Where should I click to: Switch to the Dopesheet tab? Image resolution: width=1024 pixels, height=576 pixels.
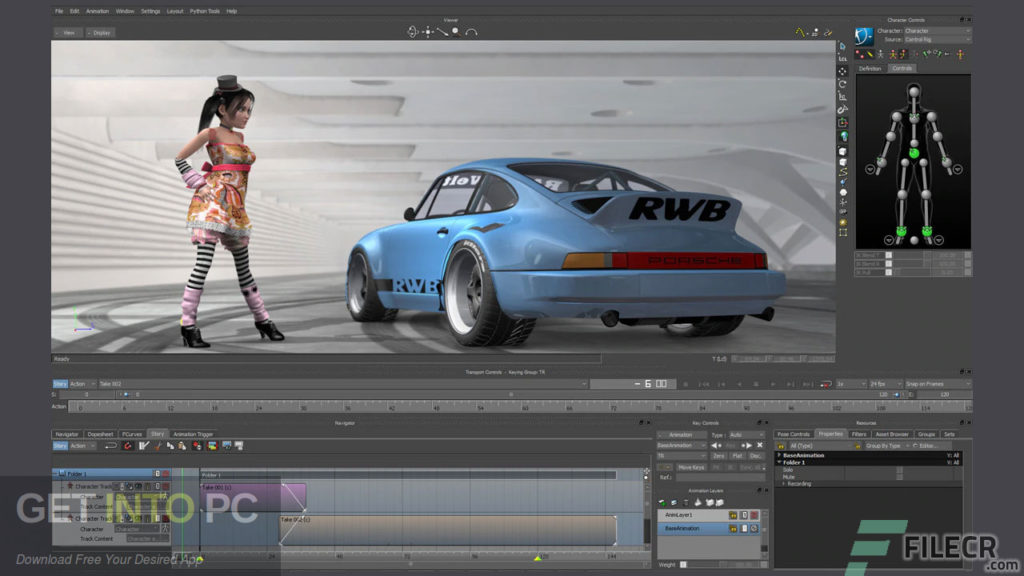coord(100,434)
